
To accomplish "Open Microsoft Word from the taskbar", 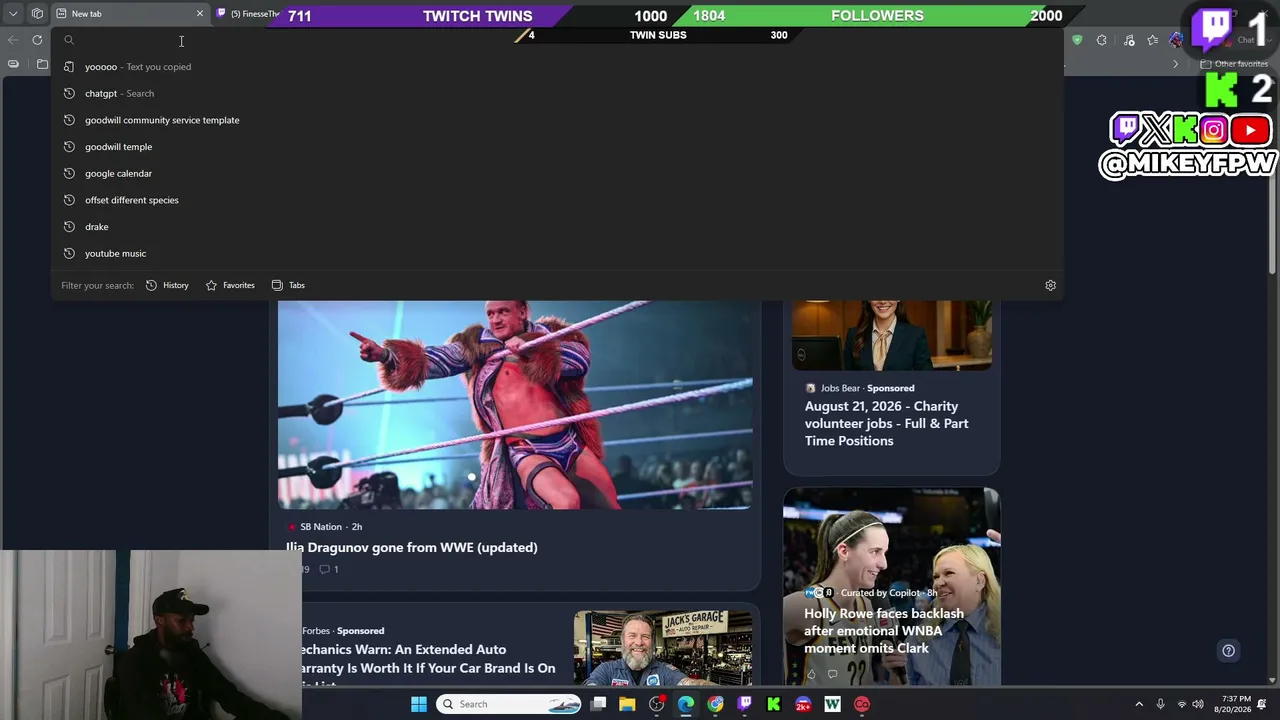I will point(832,704).
